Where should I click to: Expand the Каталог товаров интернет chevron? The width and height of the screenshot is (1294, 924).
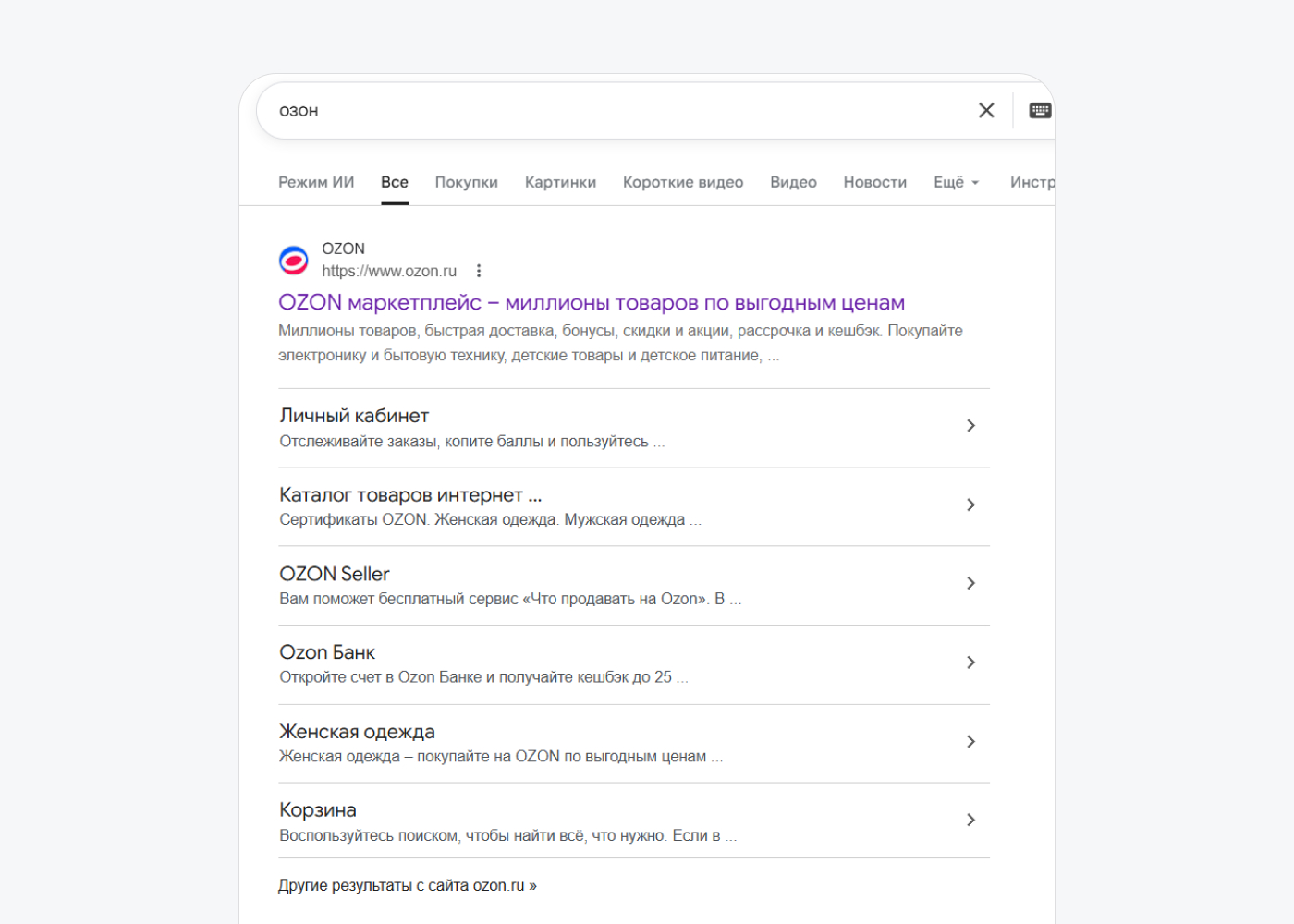pyautogui.click(x=970, y=505)
